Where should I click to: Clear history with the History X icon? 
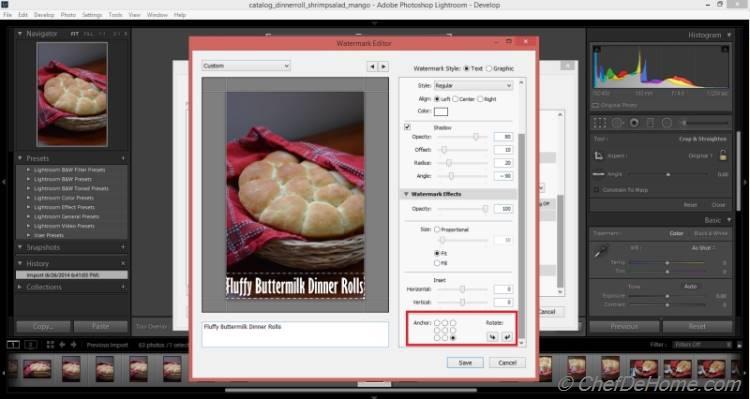point(123,264)
